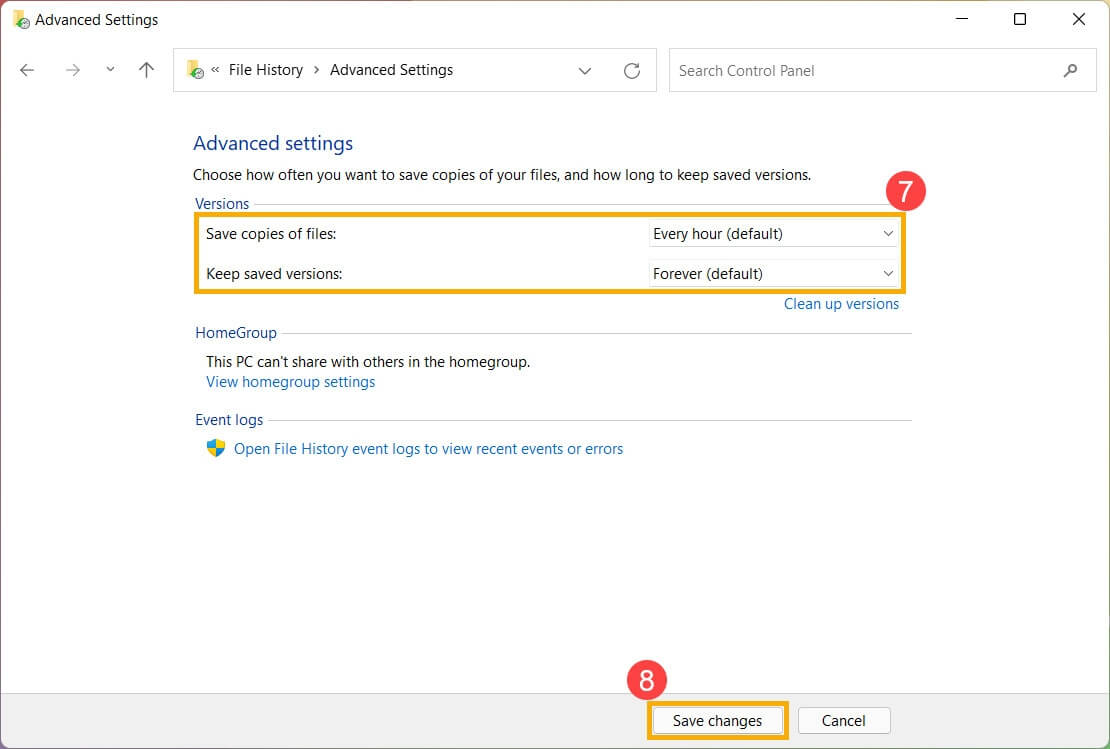The width and height of the screenshot is (1110, 749).
Task: Click the folder icon in address bar
Action: [x=195, y=70]
